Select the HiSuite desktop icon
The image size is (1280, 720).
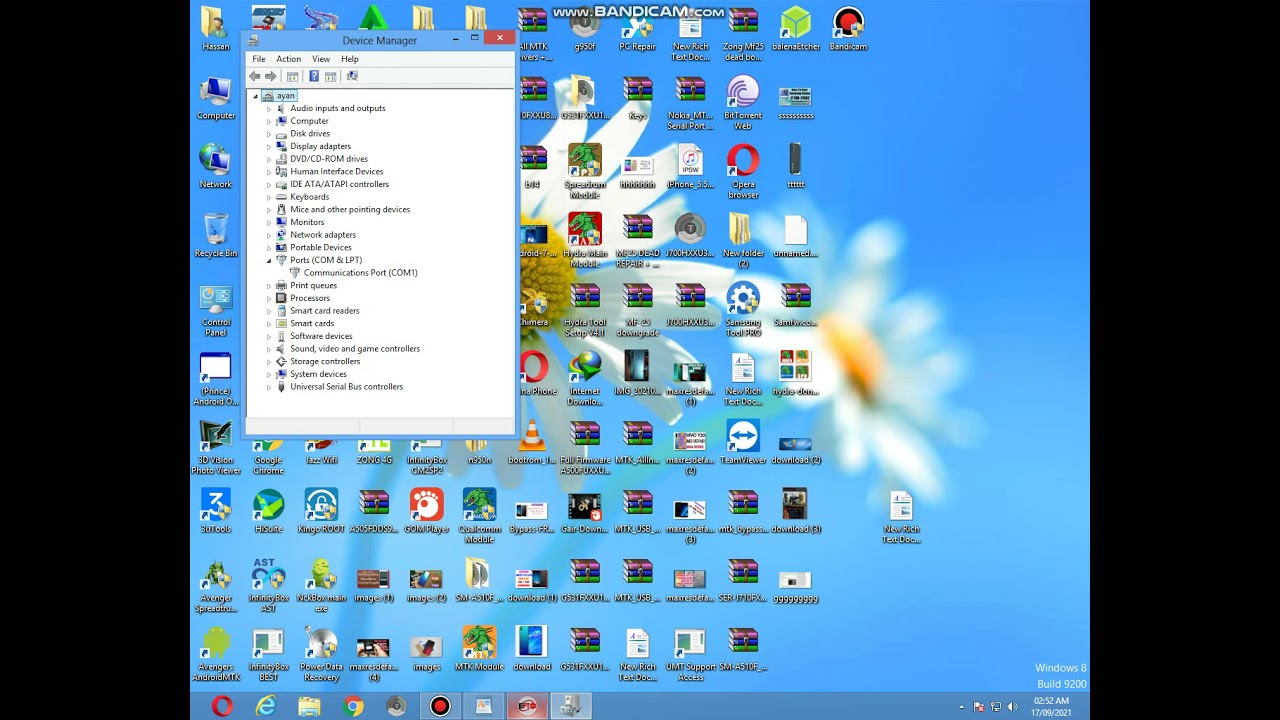click(268, 510)
